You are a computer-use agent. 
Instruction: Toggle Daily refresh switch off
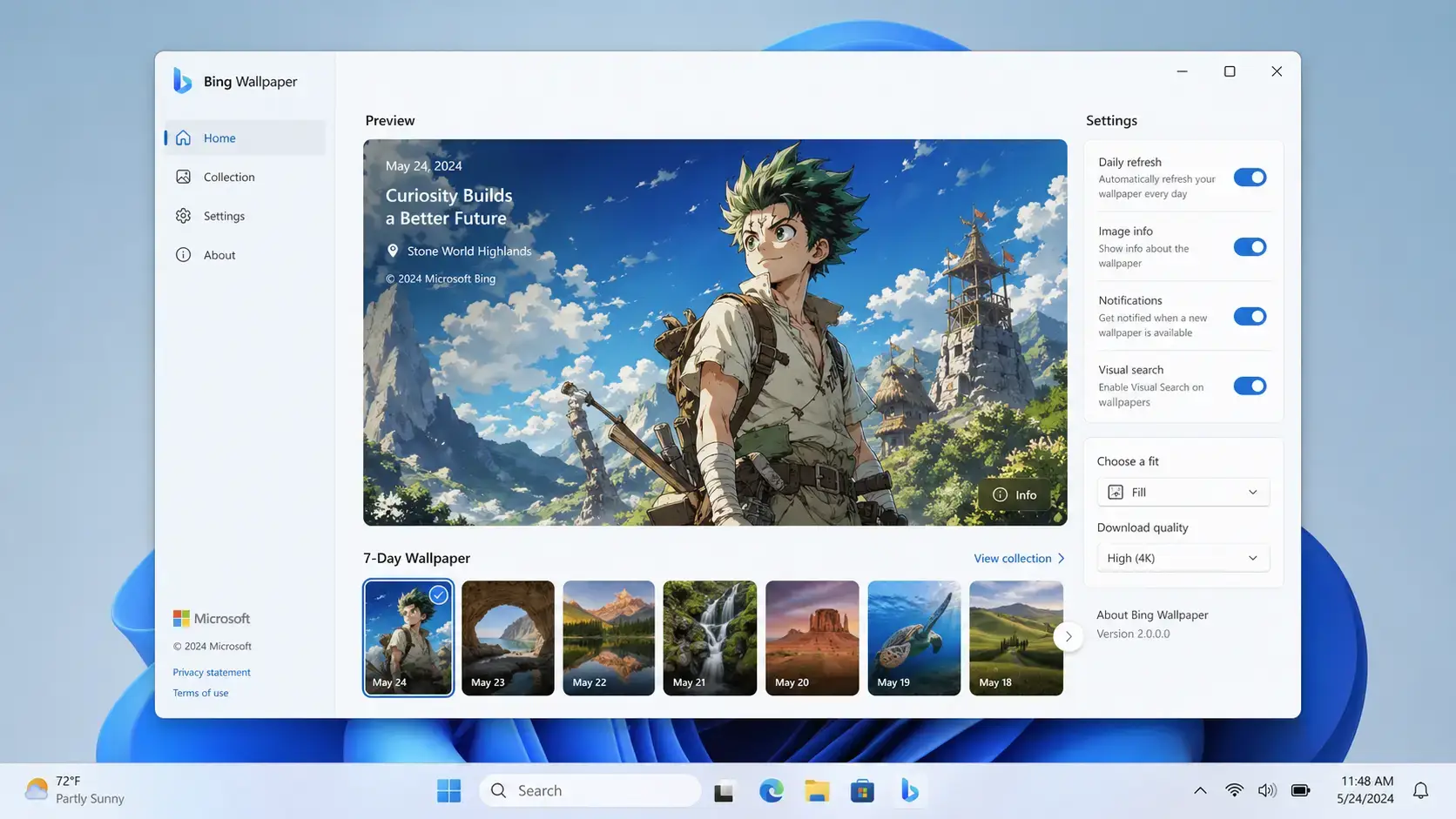(1250, 178)
